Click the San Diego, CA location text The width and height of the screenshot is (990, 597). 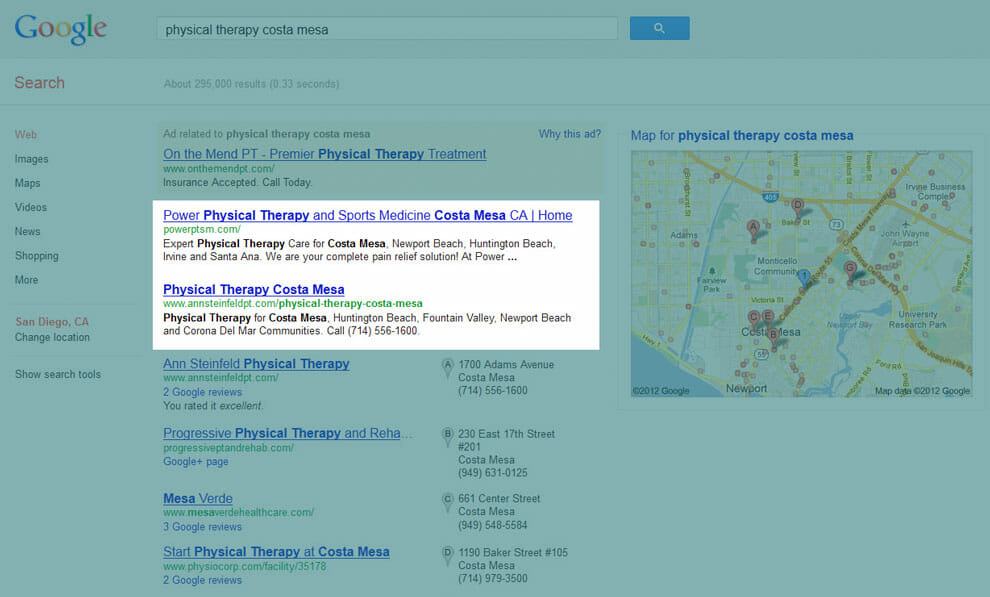[52, 322]
